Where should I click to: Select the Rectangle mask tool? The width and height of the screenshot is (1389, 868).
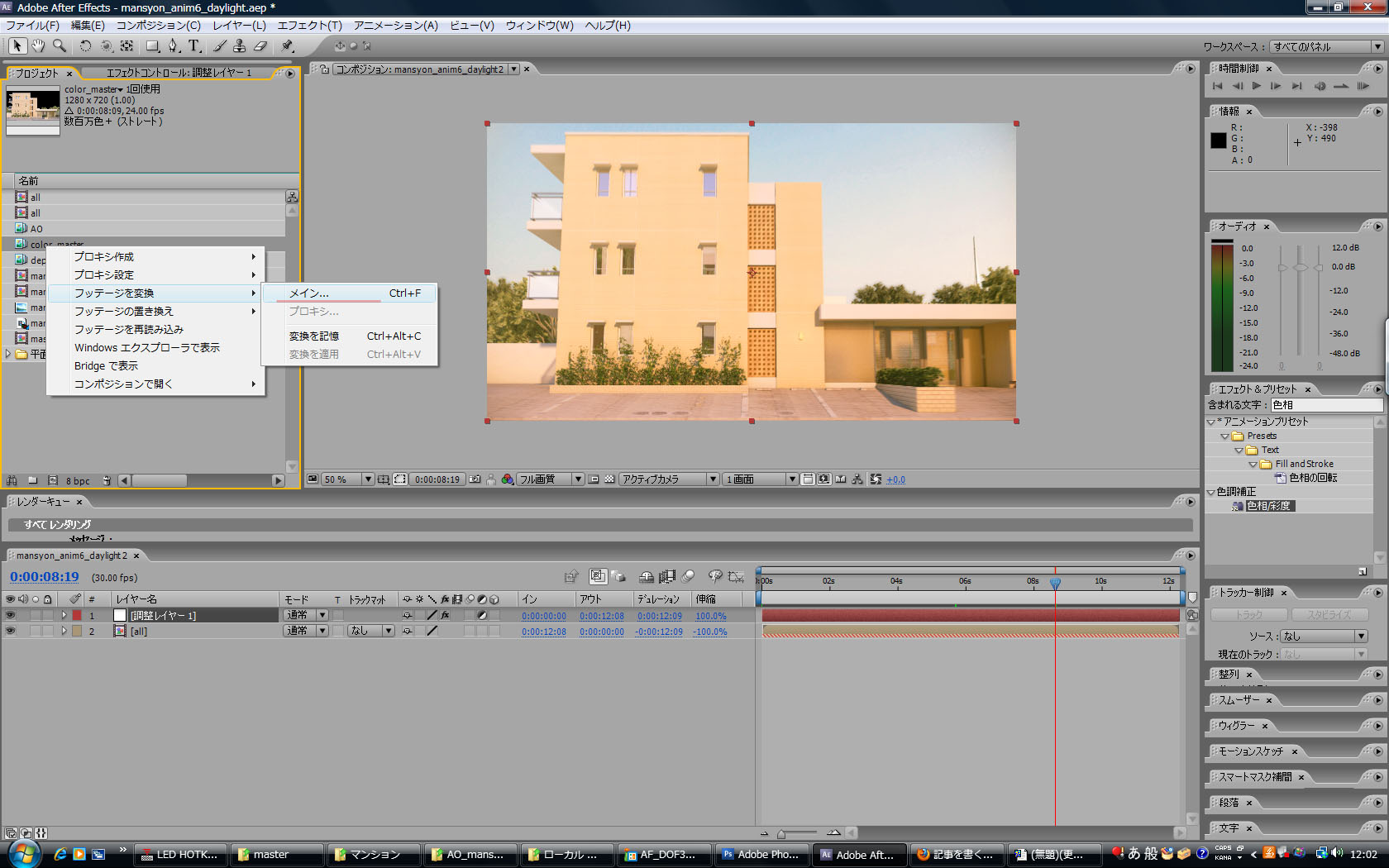(x=153, y=46)
